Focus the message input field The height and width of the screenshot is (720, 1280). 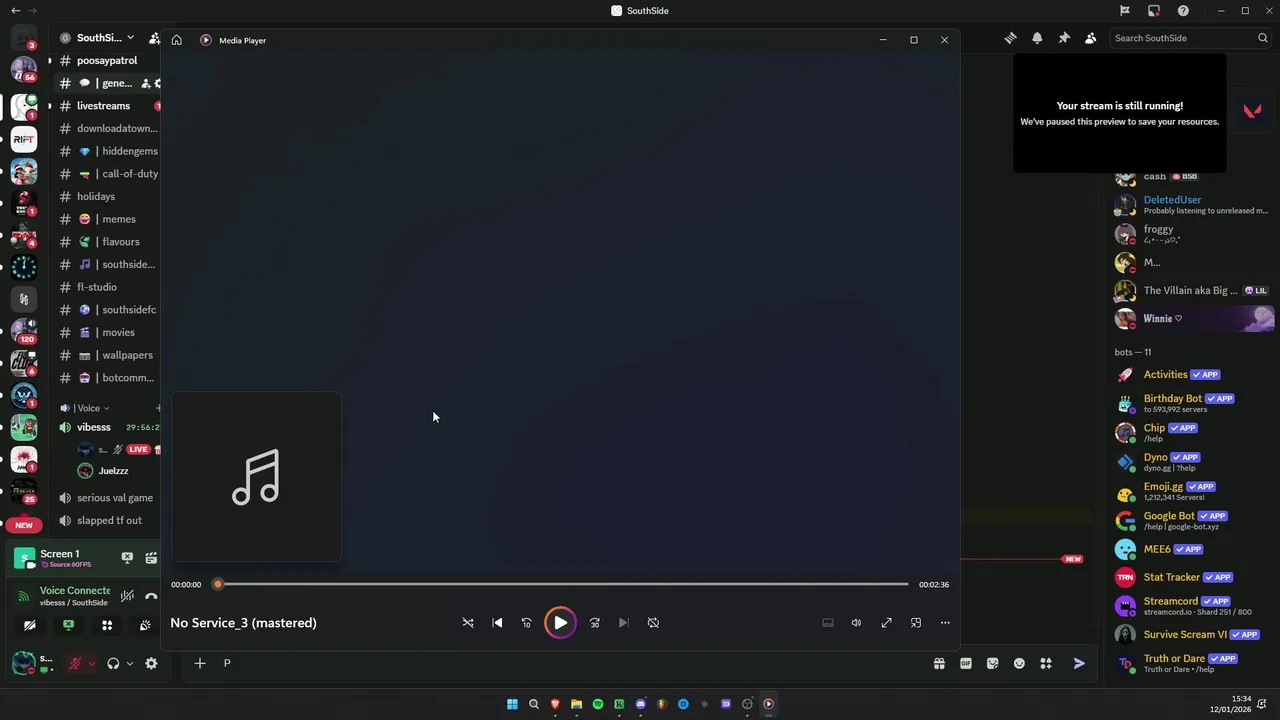pyautogui.click(x=570, y=663)
